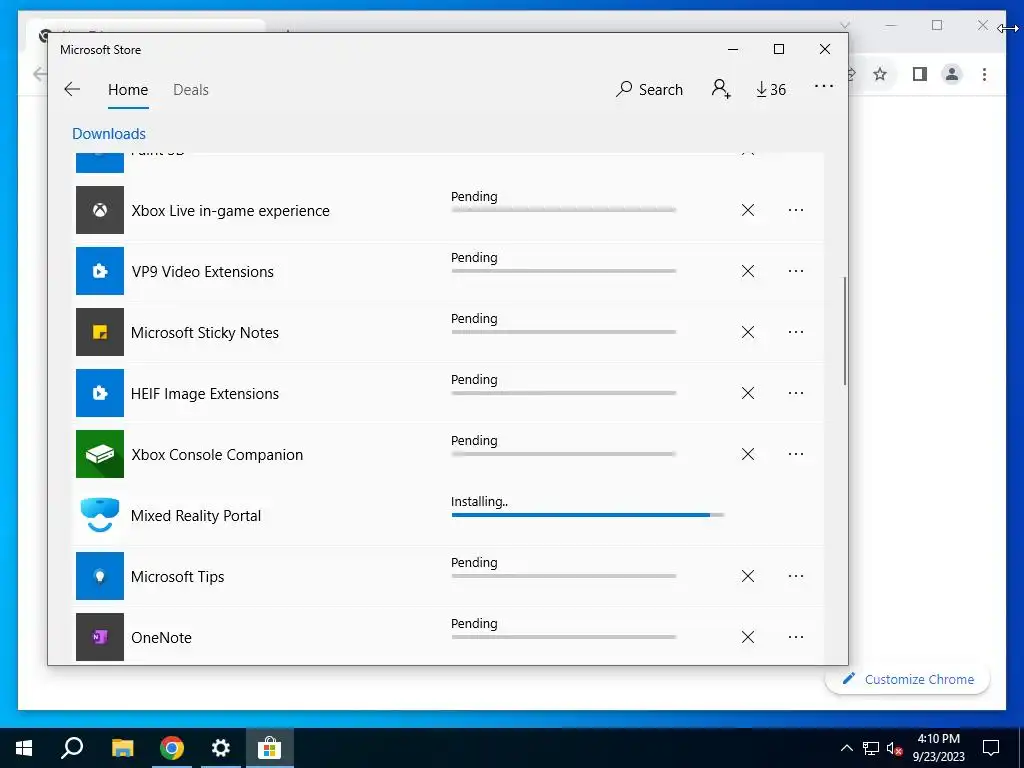The width and height of the screenshot is (1024, 768).
Task: Cancel VP9 Video Extensions download
Action: click(x=748, y=271)
